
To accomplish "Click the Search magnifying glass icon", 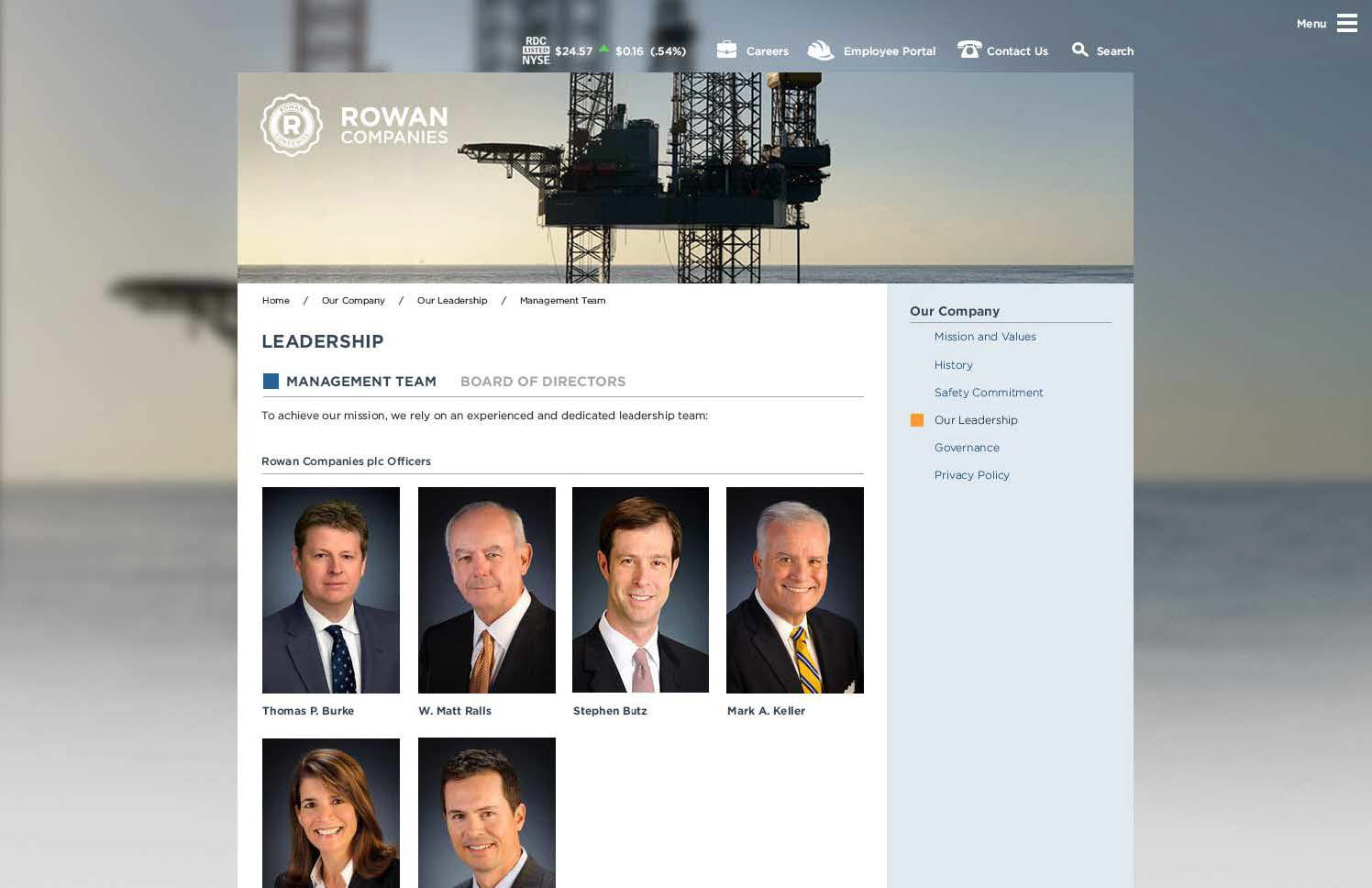I will tap(1080, 50).
